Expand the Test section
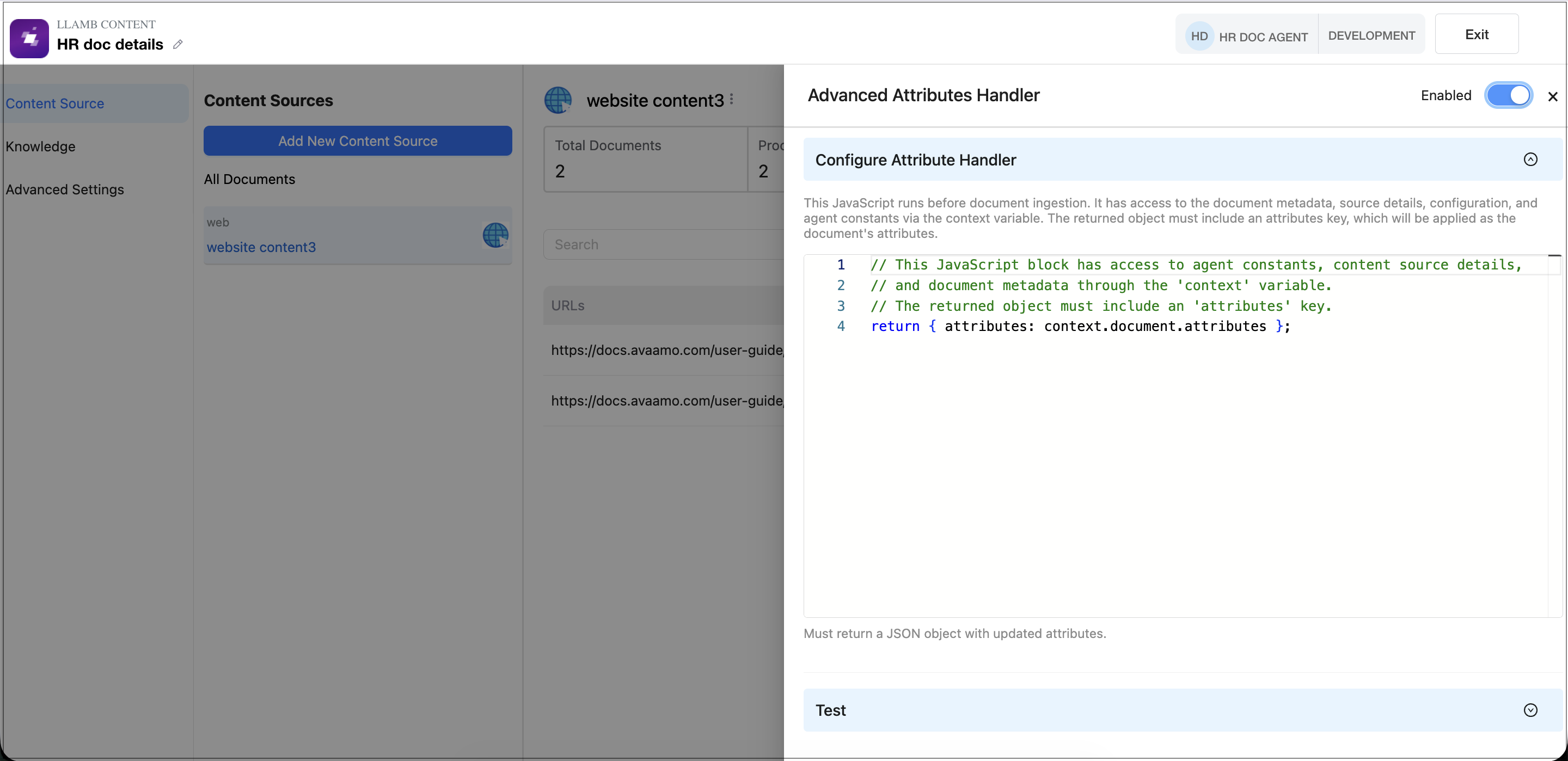Viewport: 1568px width, 761px height. point(1530,710)
